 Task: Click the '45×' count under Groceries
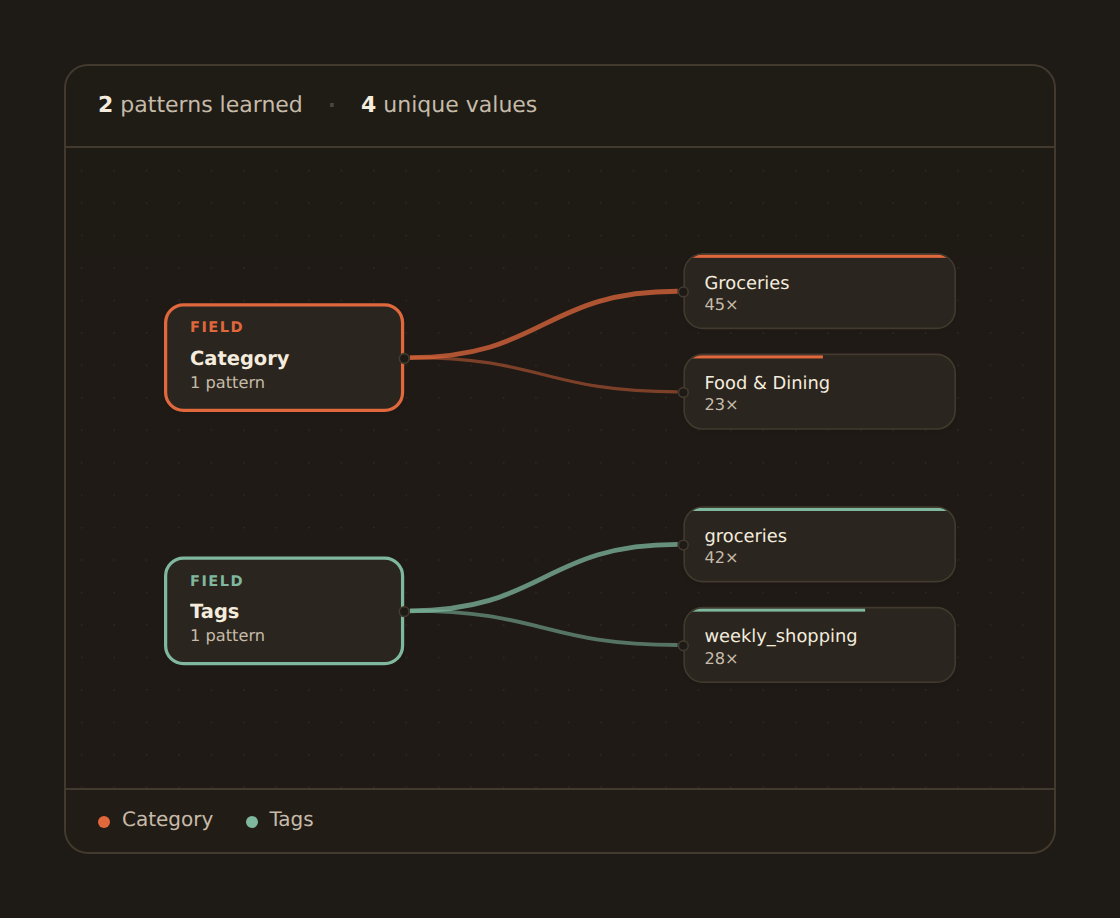[x=721, y=305]
